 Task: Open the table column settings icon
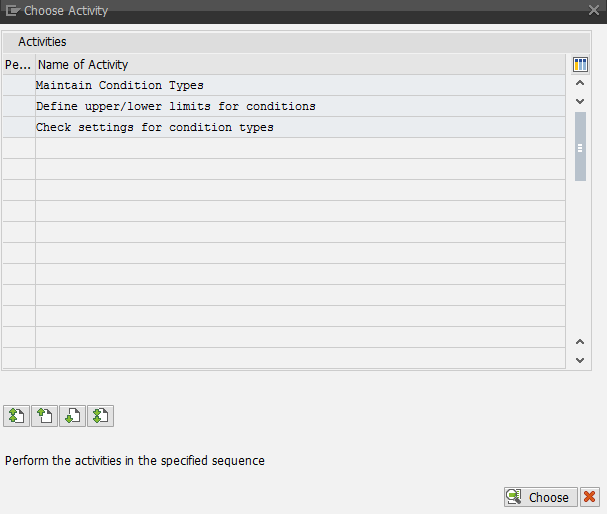tap(580, 64)
